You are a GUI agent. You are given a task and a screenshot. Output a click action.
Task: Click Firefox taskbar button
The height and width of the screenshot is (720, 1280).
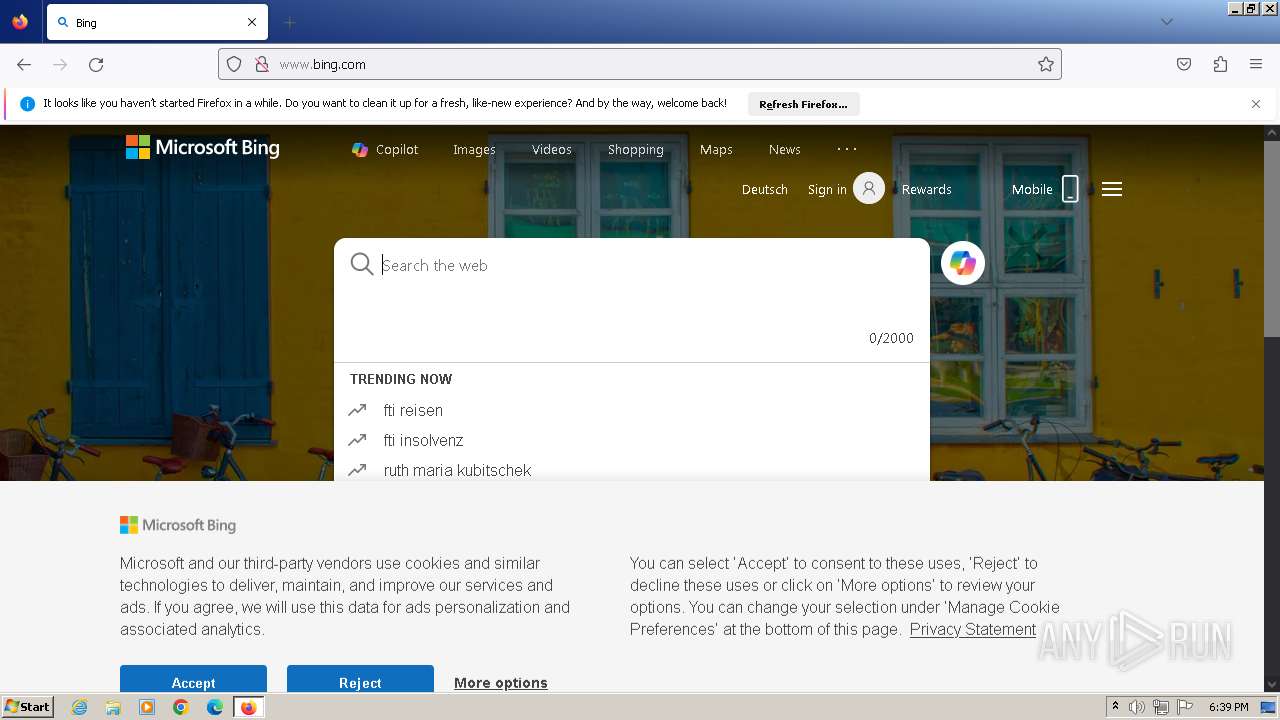click(249, 707)
